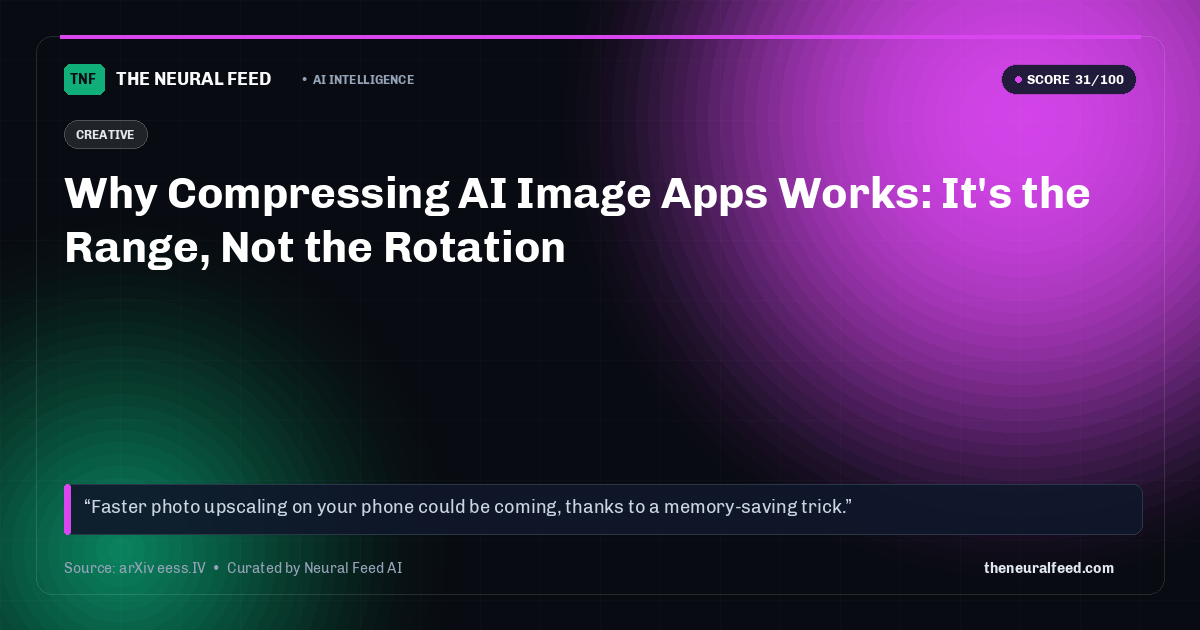Select the CREATIVE category tag
Image resolution: width=1200 pixels, height=630 pixels.
[x=105, y=134]
